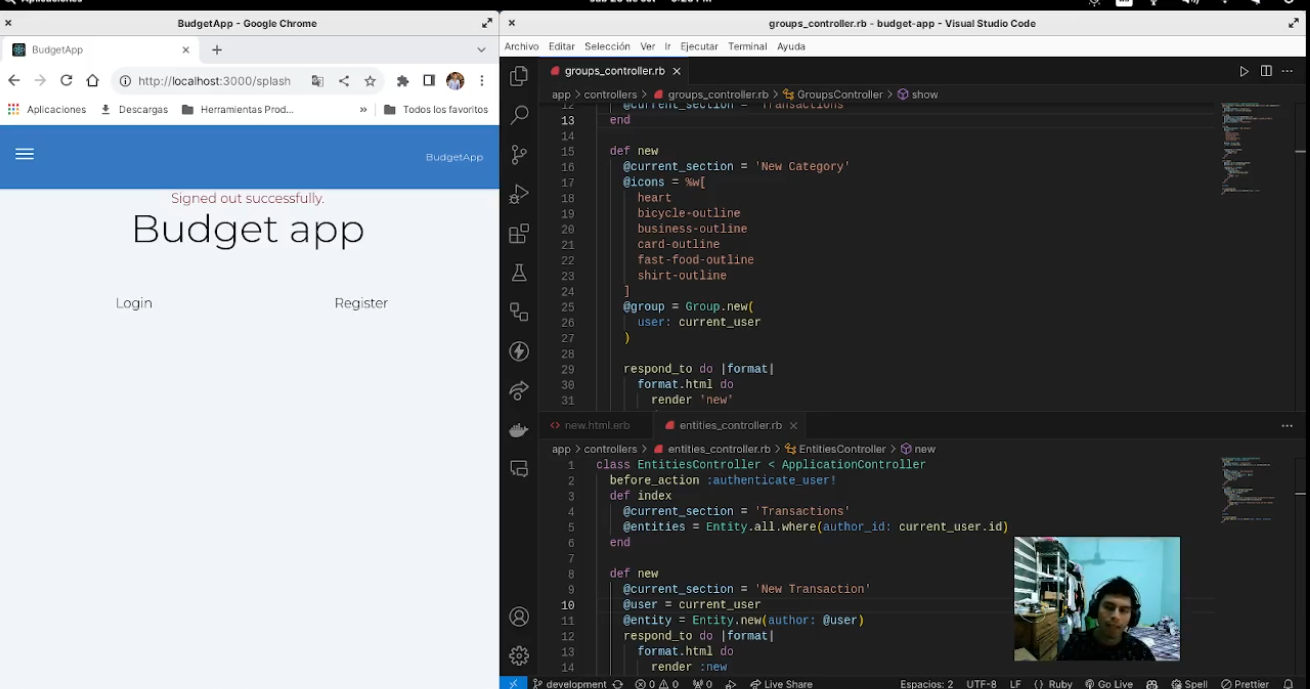Change indentation via Espacios: 2
Screen dimensions: 1310x689
click(x=926, y=684)
